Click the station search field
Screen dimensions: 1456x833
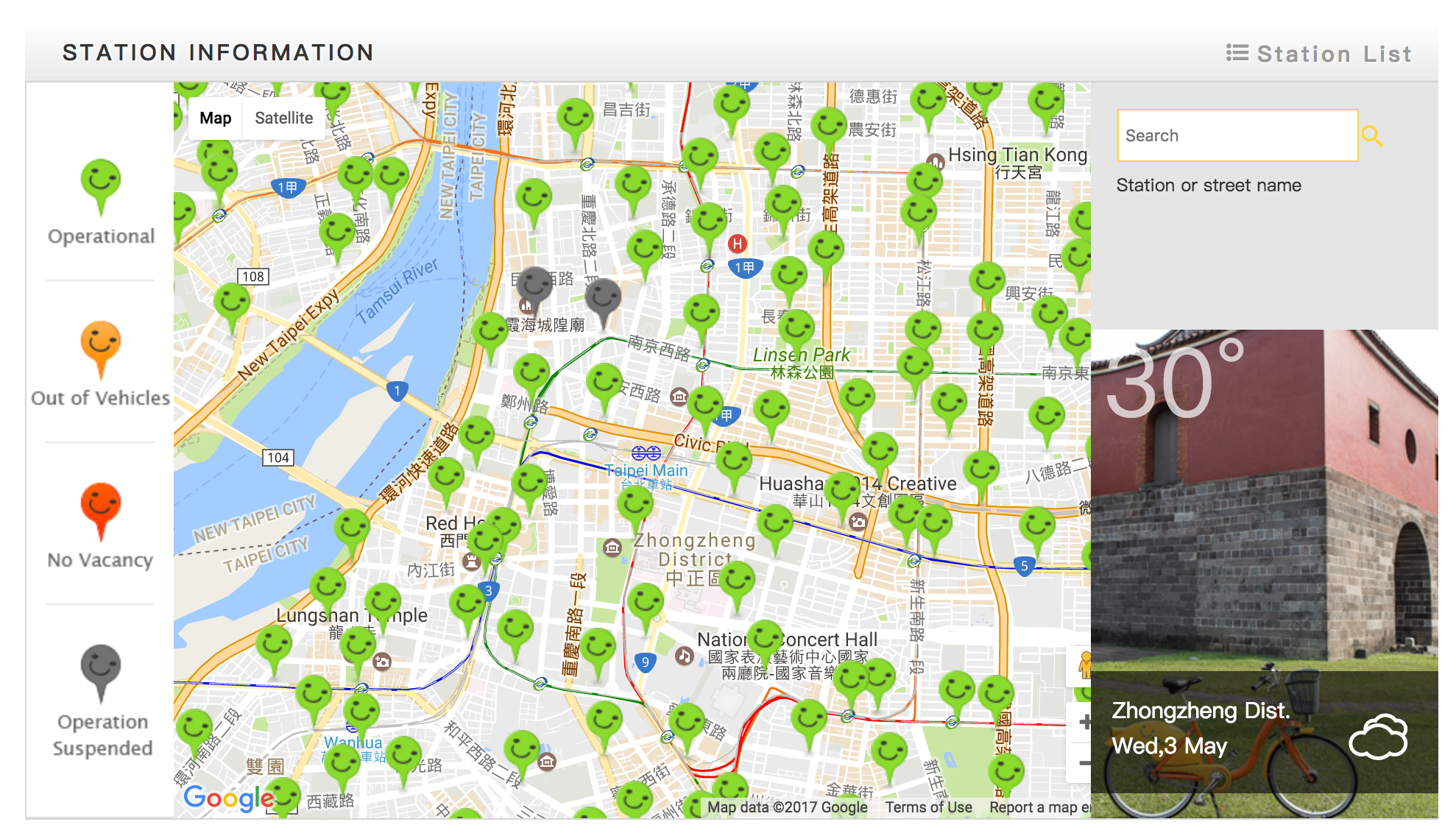point(1237,135)
